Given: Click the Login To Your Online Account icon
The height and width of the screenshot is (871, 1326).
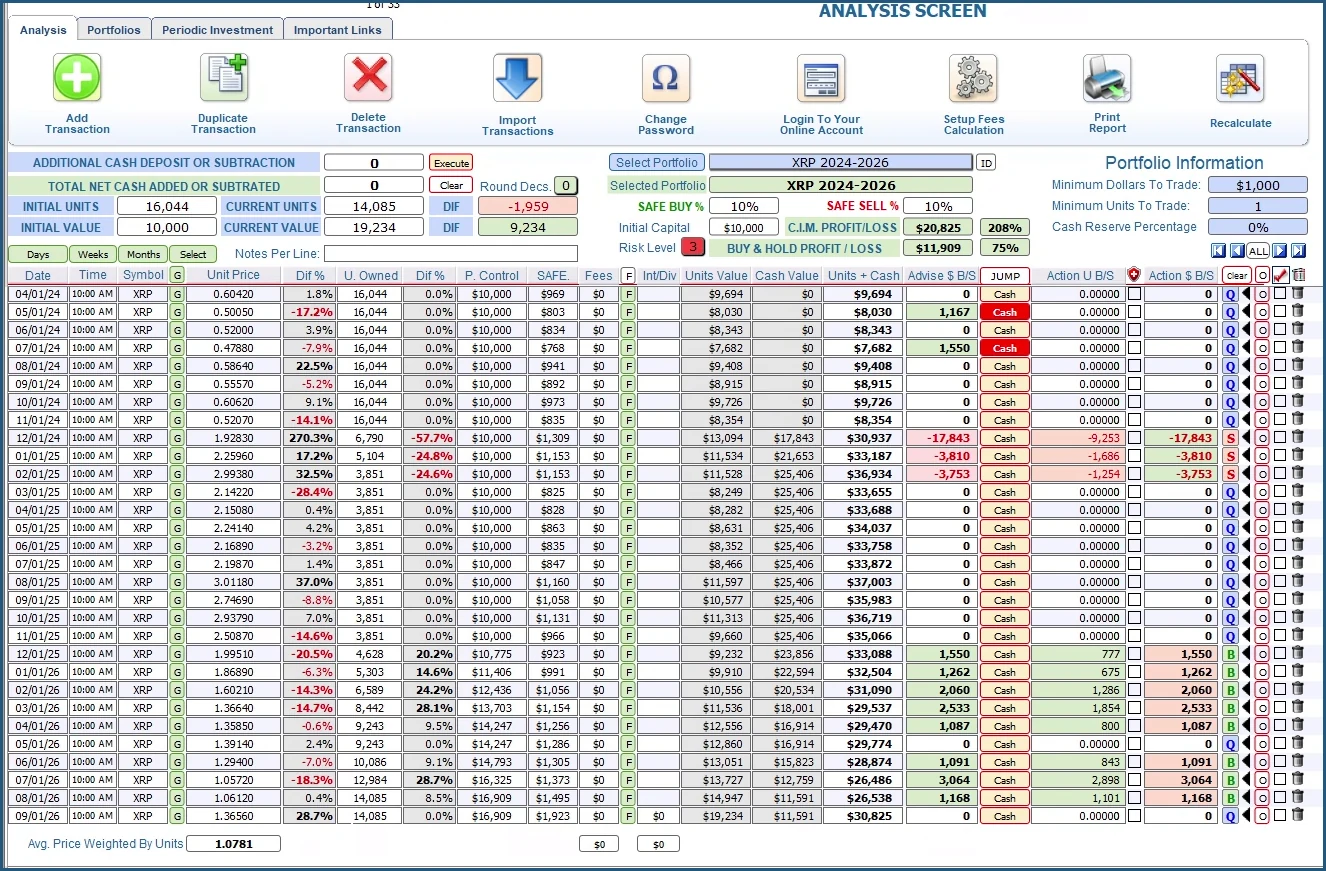Looking at the screenshot, I should point(821,78).
